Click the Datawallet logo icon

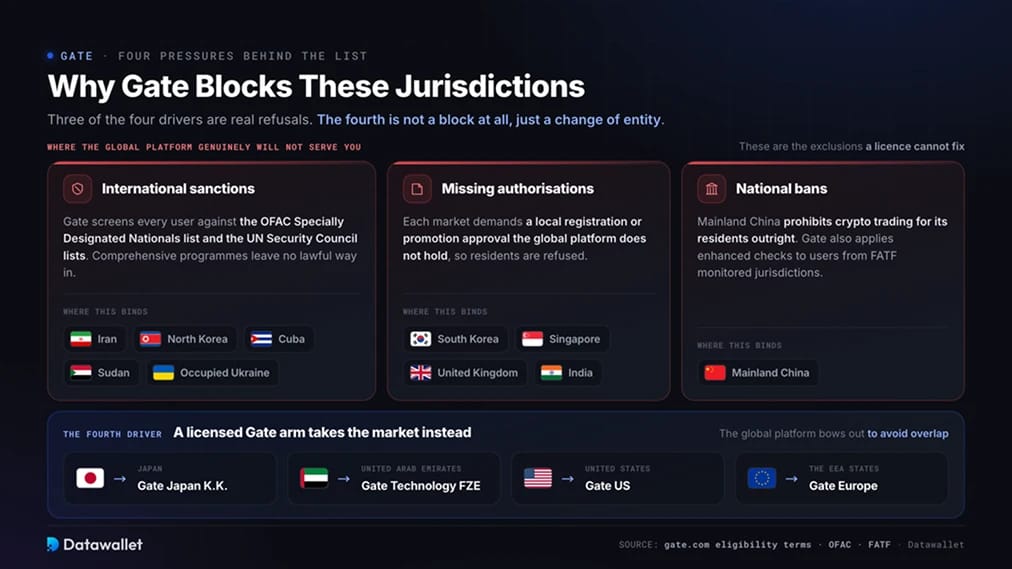[x=53, y=544]
